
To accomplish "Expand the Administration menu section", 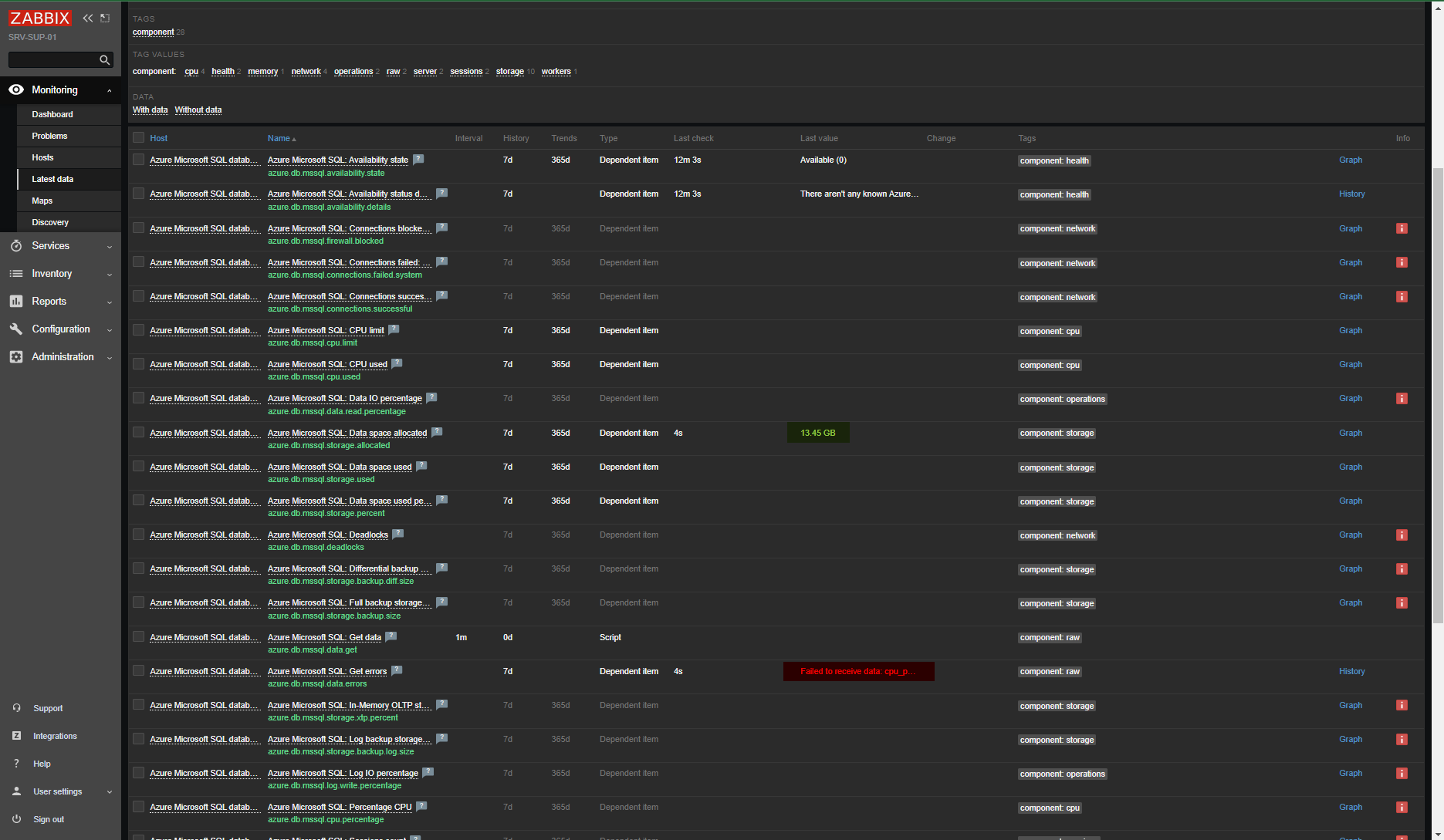I will click(110, 358).
